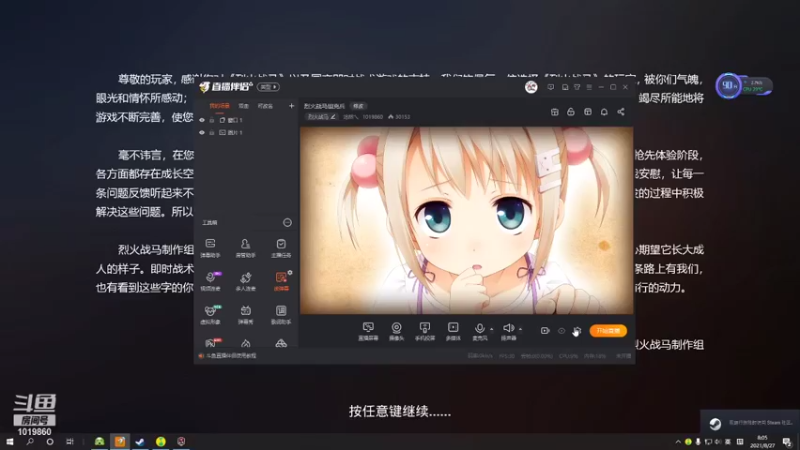Open the multi-person mic-link tool icon
This screenshot has width=800, height=450.
click(x=245, y=281)
